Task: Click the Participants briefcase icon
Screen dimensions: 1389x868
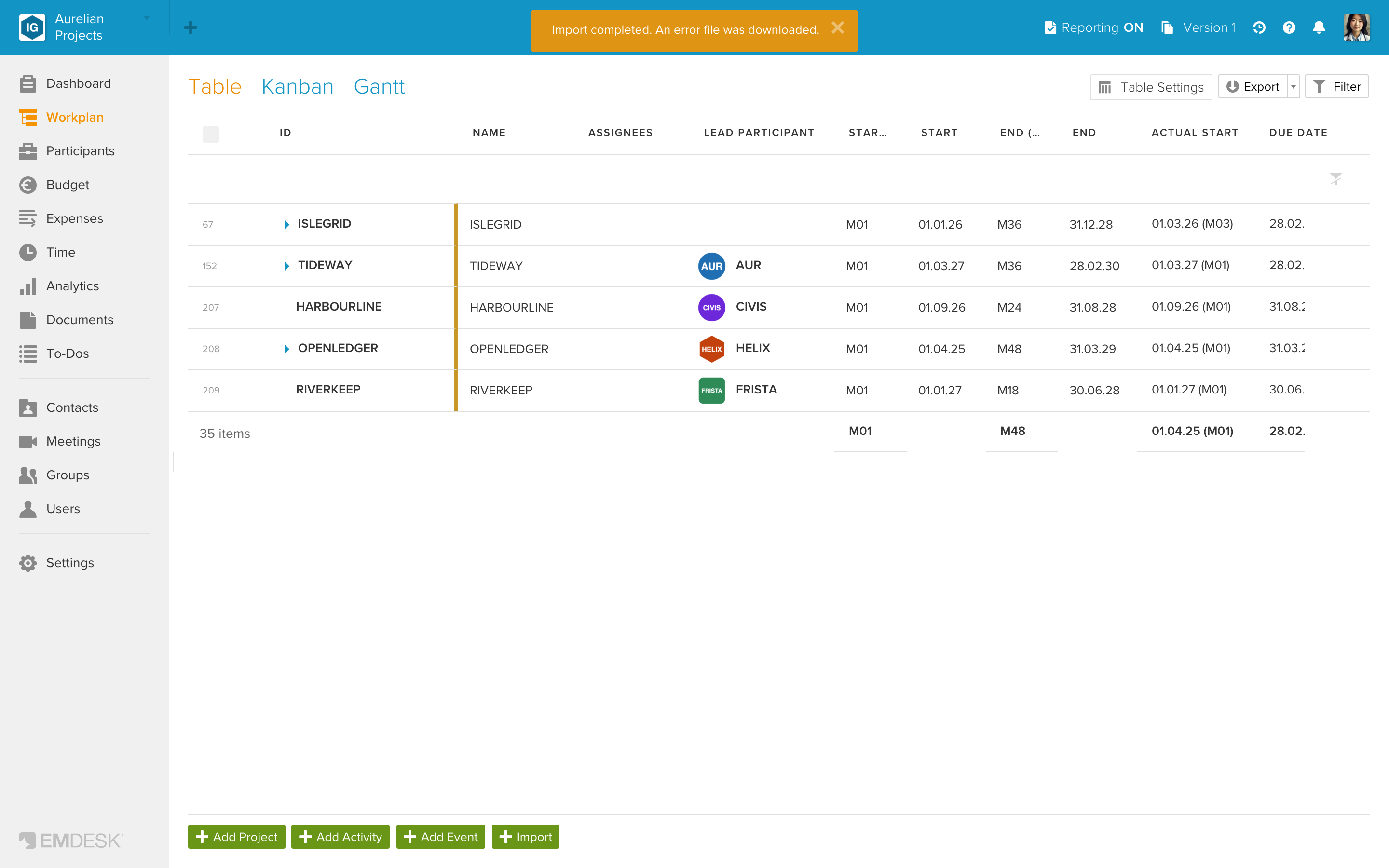Action: (27, 151)
